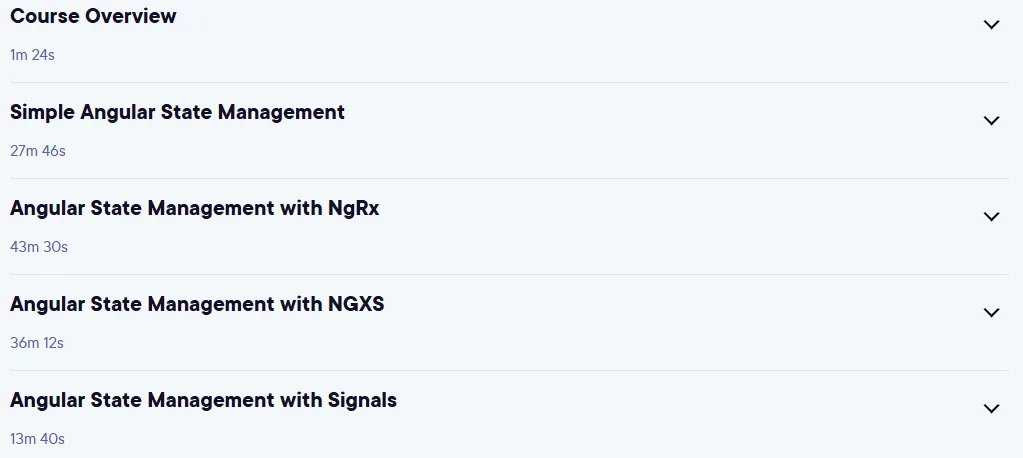Expand the NGXS module chevron
The height and width of the screenshot is (458, 1023).
(x=991, y=313)
